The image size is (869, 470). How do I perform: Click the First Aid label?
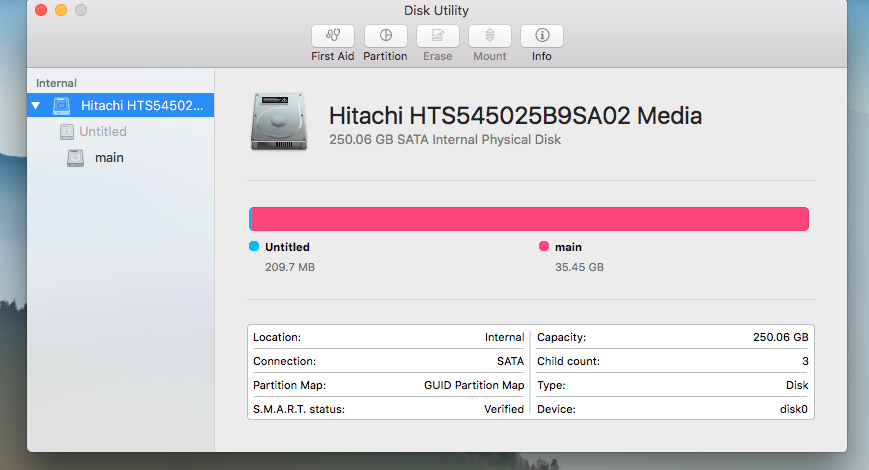pos(333,56)
